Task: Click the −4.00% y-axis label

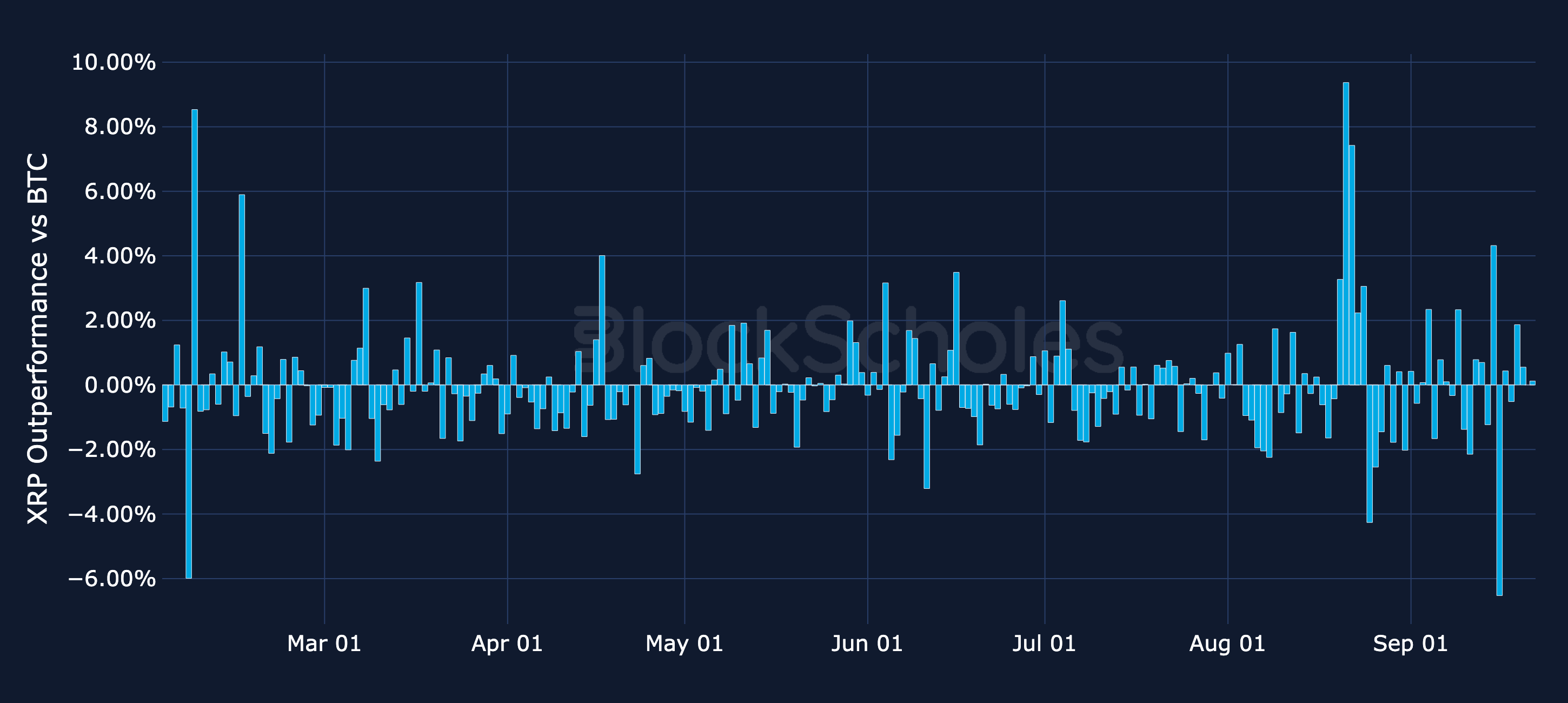Action: 112,514
